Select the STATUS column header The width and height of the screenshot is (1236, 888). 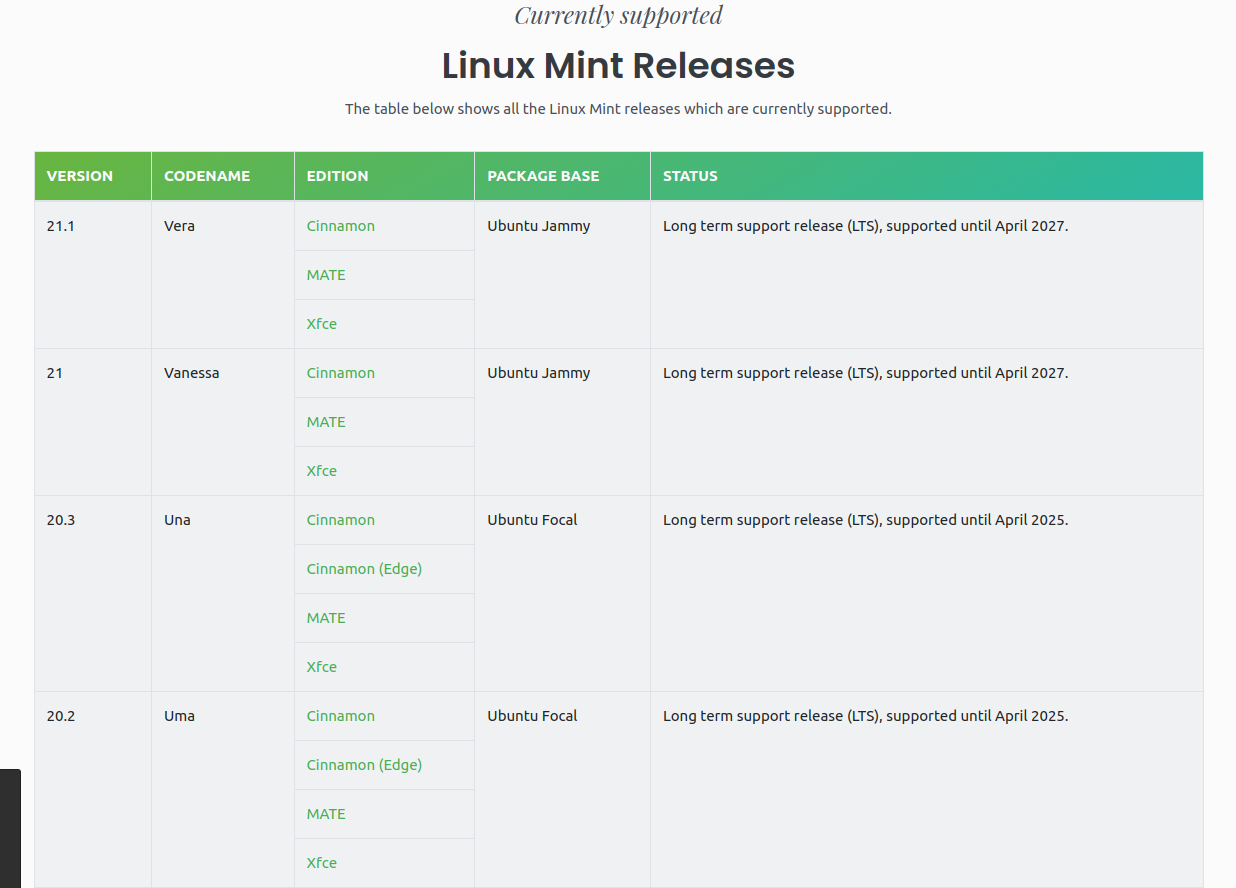click(690, 175)
